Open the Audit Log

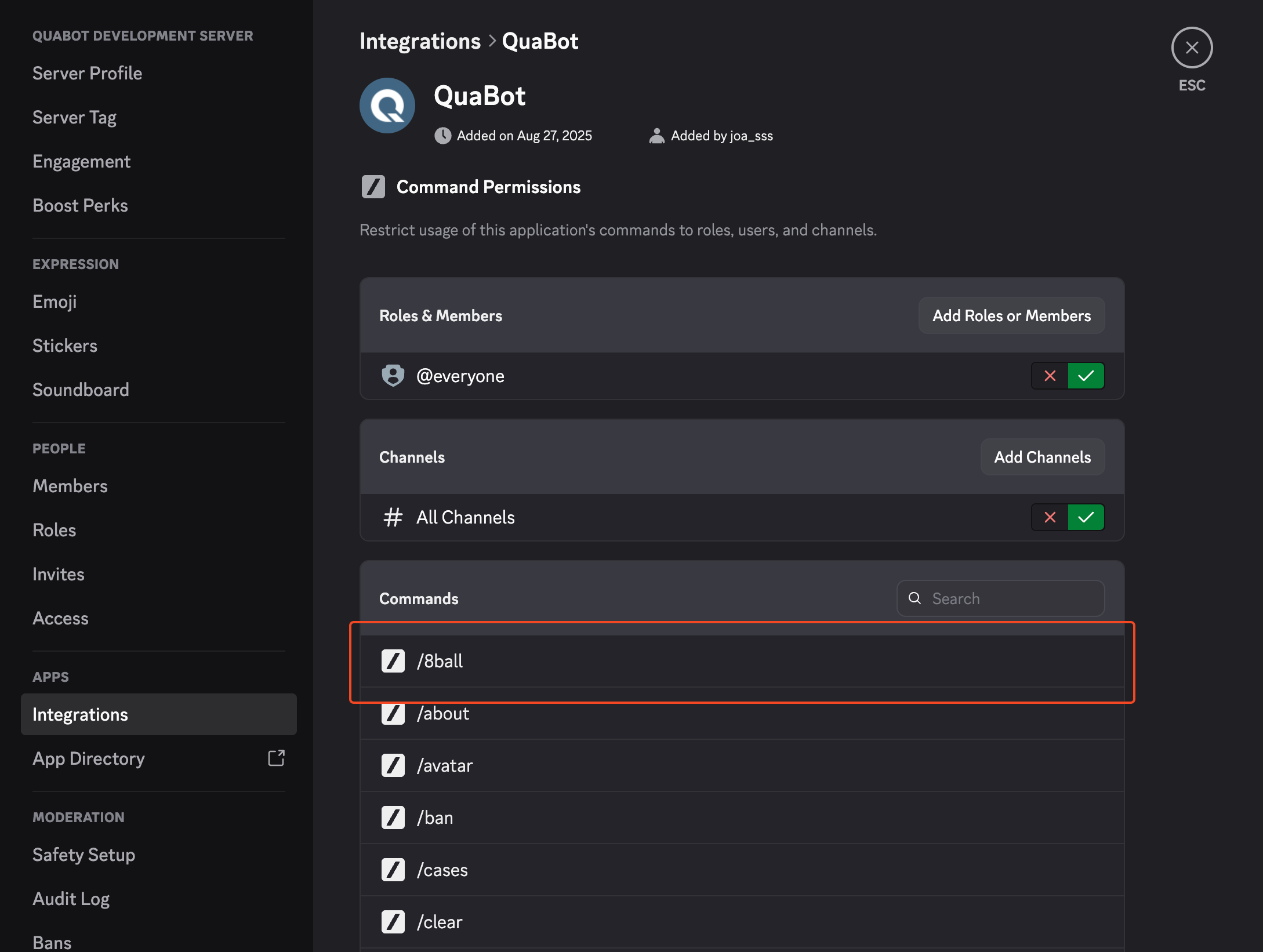point(158,899)
